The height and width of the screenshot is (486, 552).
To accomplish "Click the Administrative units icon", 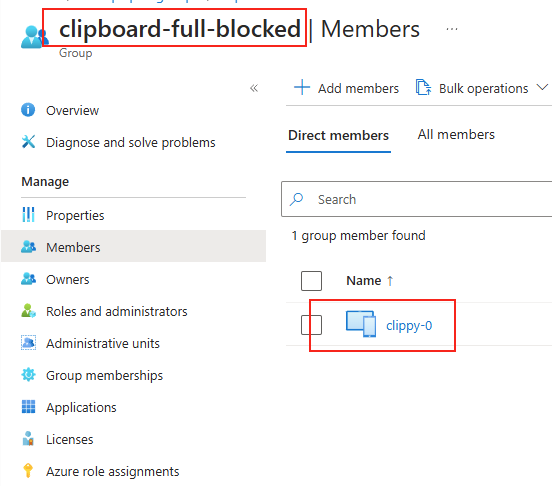I will [28, 343].
